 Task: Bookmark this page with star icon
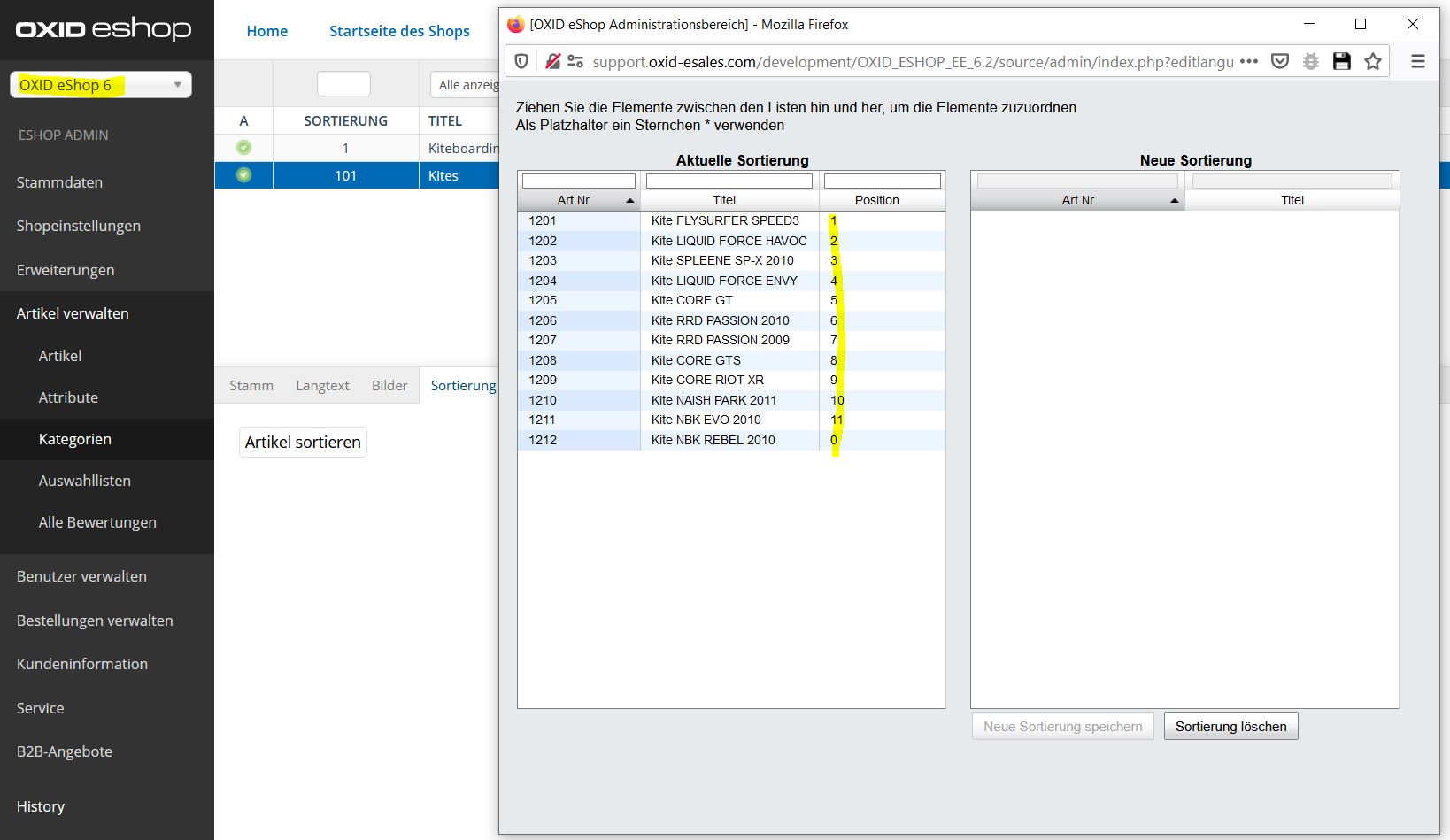coord(1373,61)
